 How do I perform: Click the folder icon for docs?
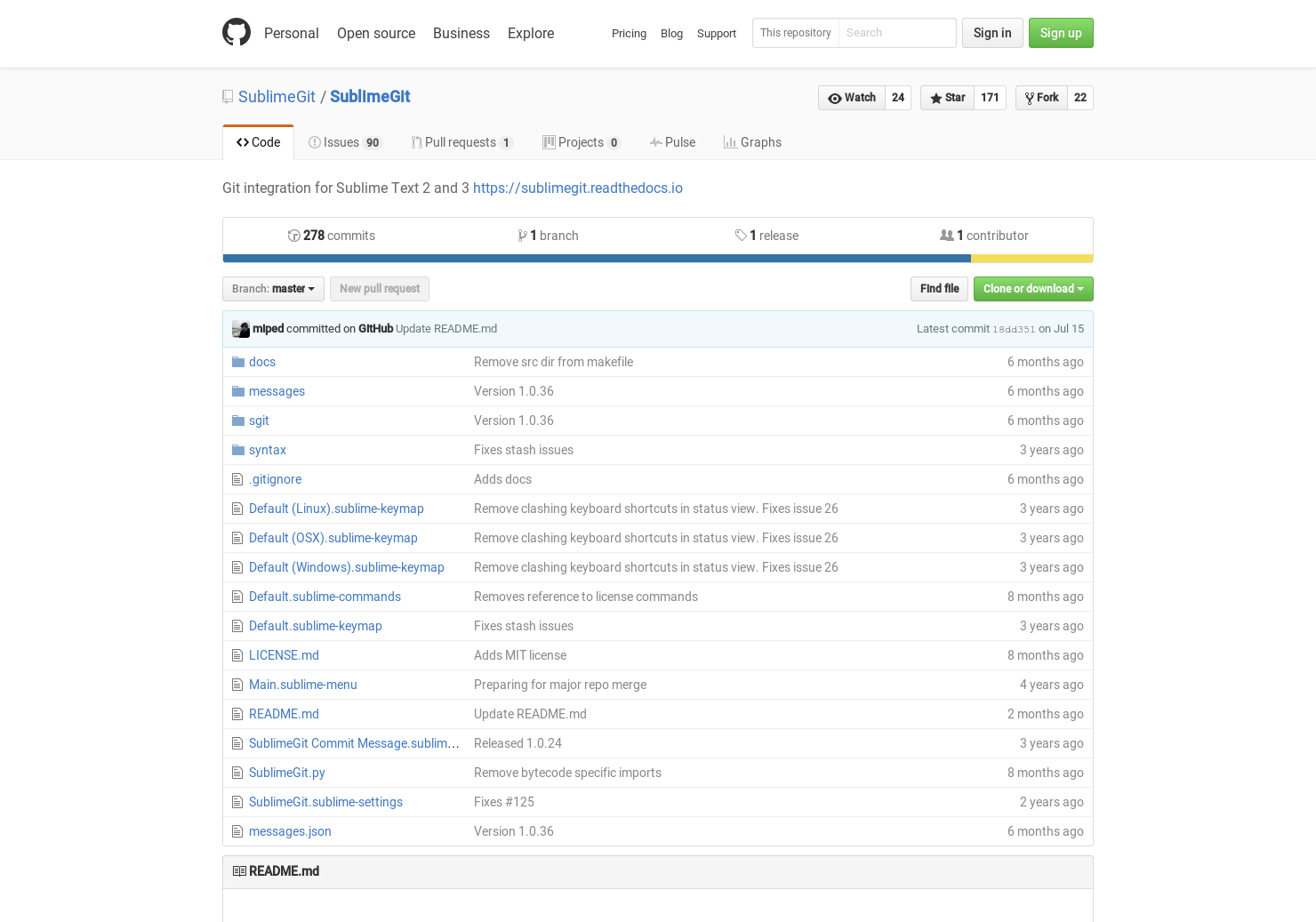click(237, 362)
